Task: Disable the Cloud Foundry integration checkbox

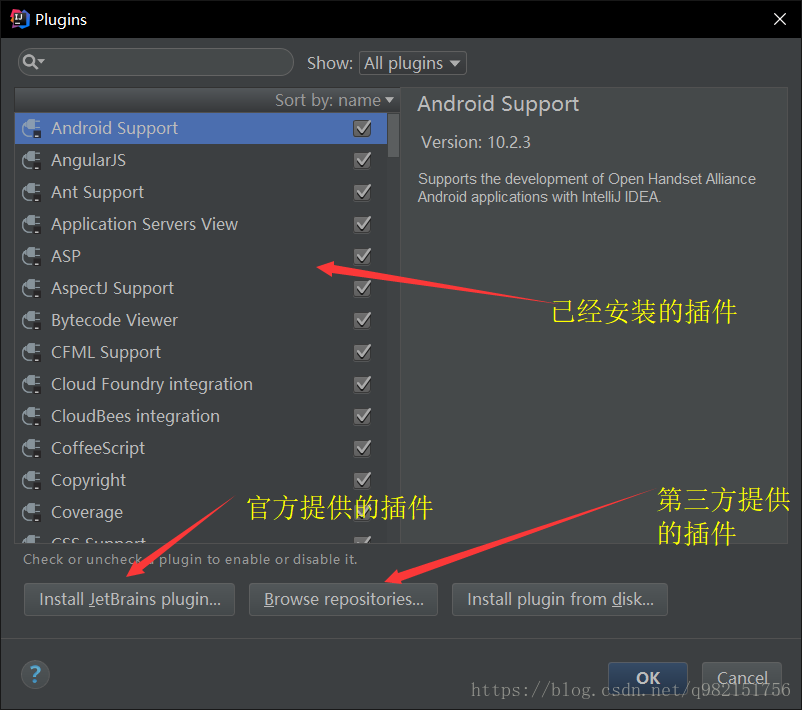Action: click(x=362, y=384)
